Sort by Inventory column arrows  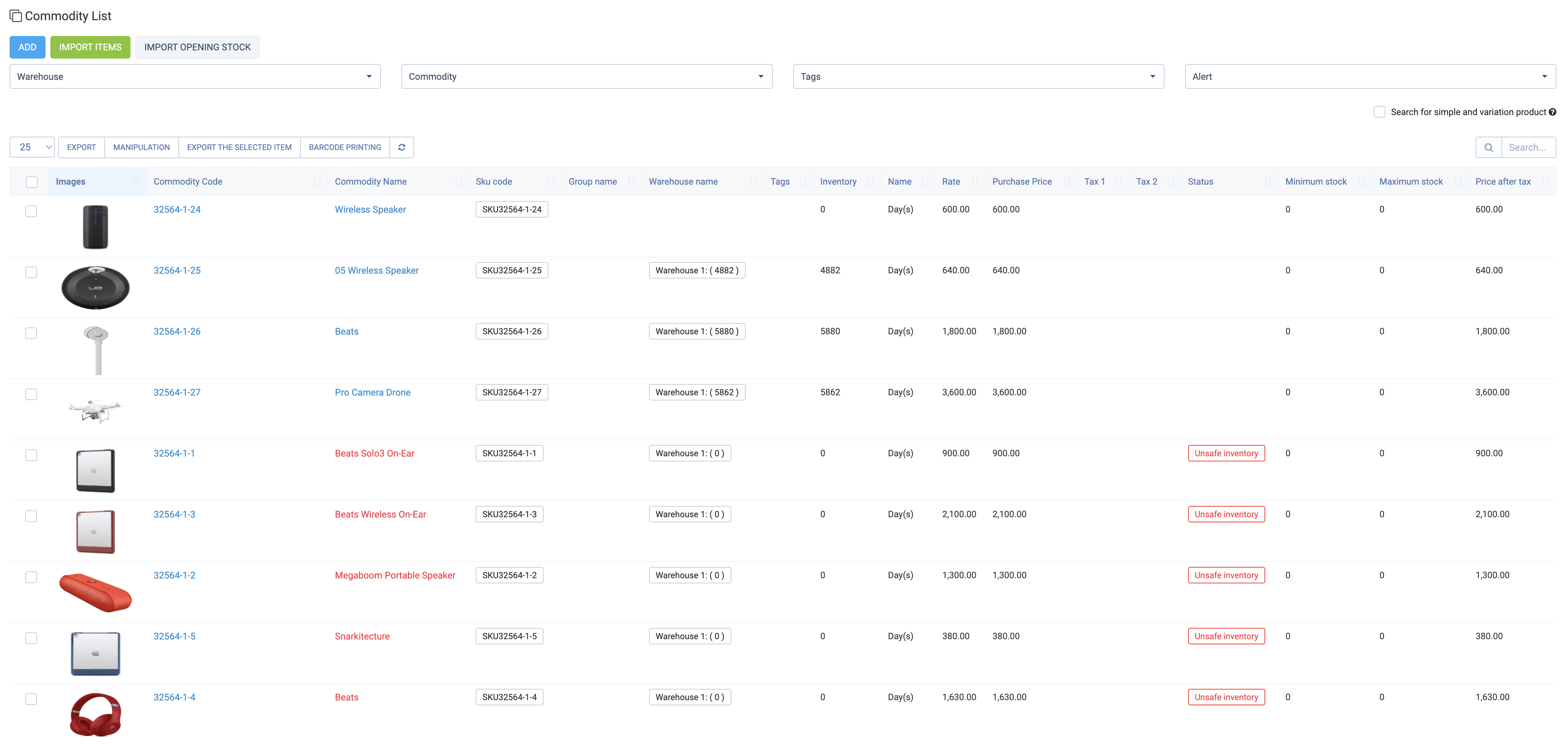(870, 182)
